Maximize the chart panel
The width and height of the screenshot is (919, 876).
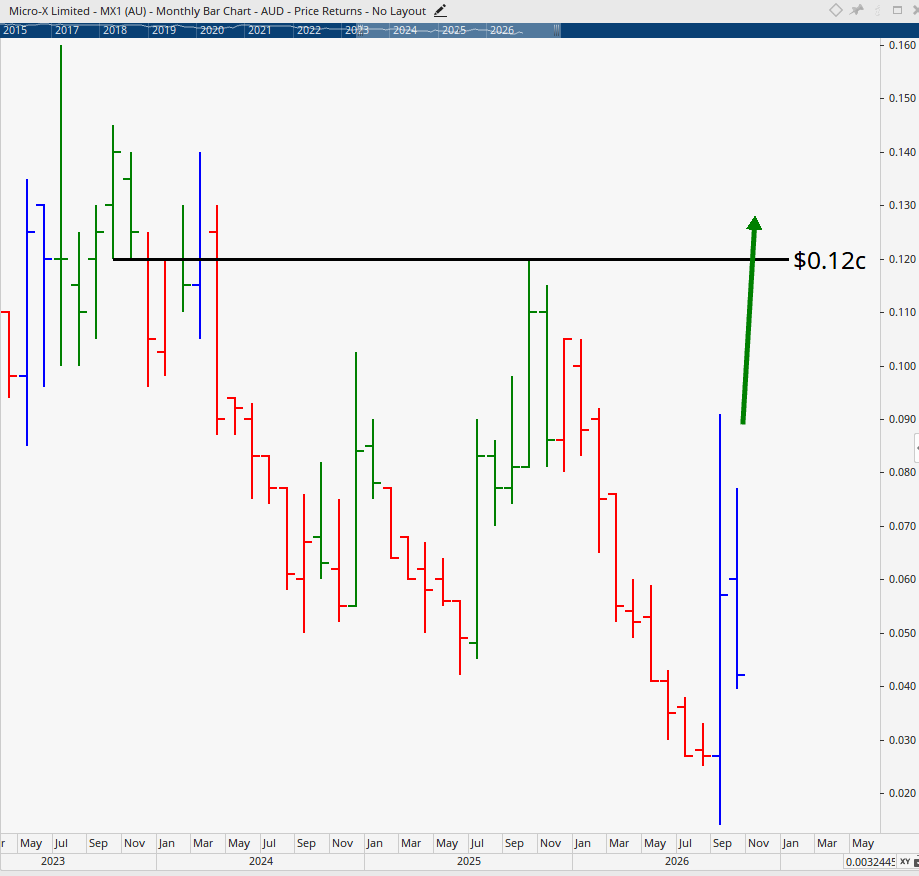point(897,10)
